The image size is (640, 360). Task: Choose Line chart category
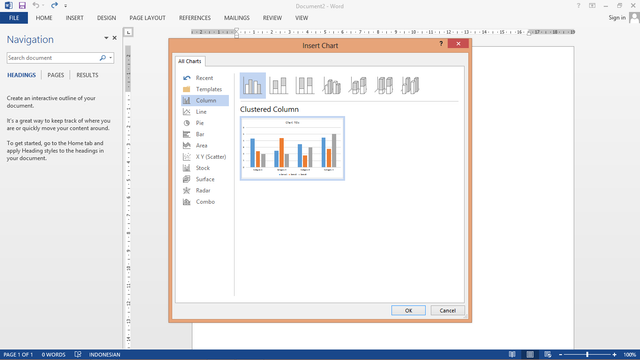coord(204,112)
